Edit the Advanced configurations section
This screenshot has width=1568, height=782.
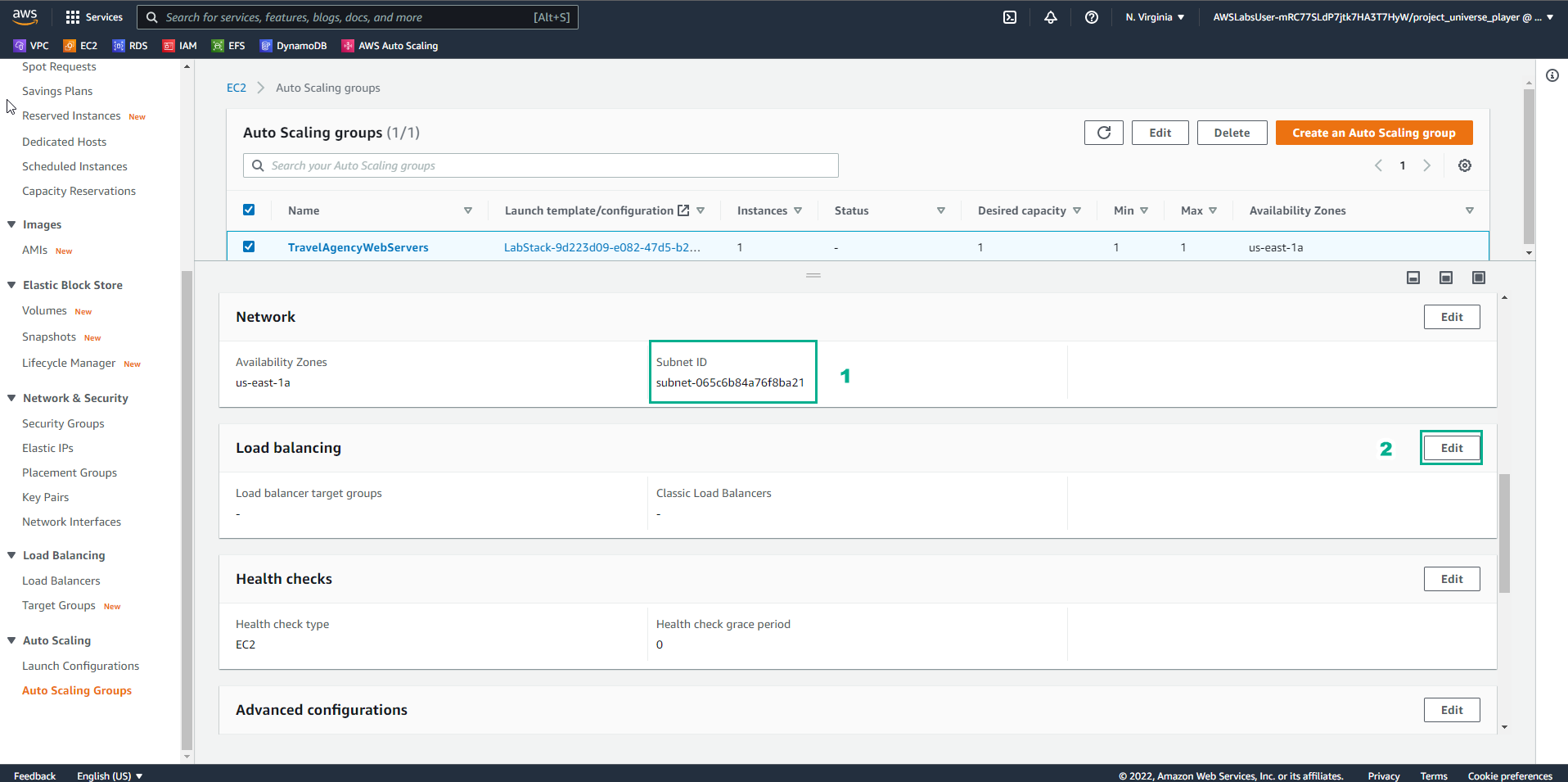point(1452,710)
